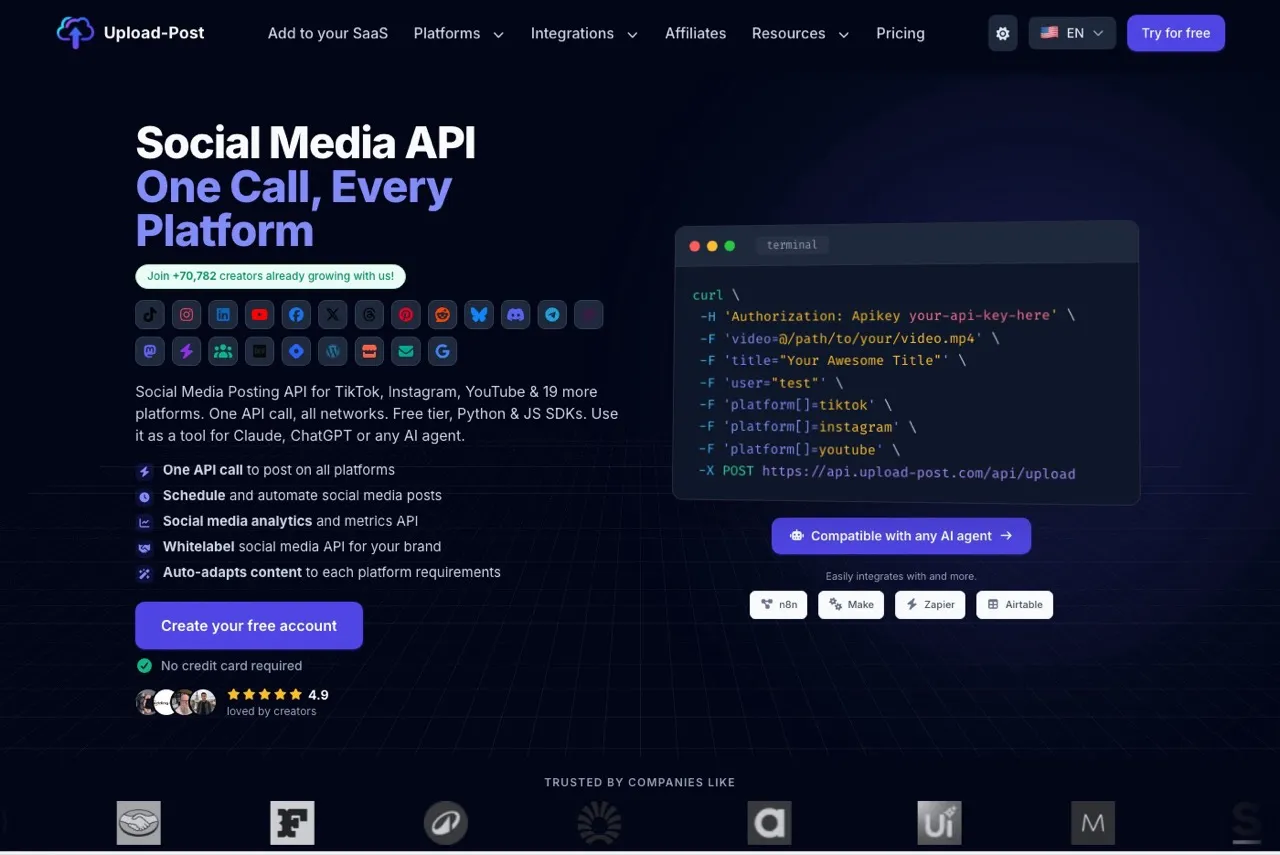Click the green envelope email icon
Image resolution: width=1280 pixels, height=855 pixels.
(x=406, y=351)
